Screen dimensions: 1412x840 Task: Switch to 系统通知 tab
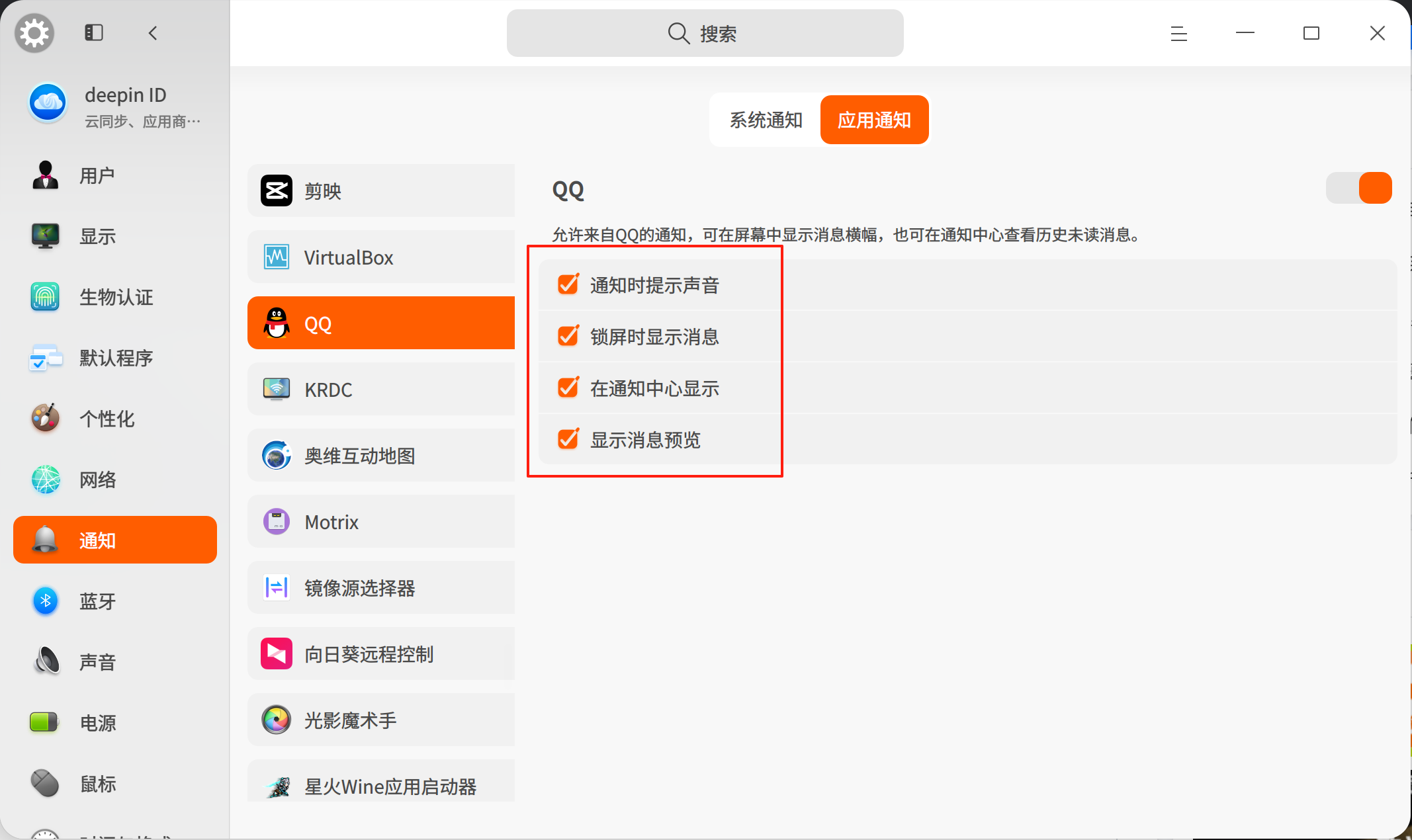click(x=766, y=120)
